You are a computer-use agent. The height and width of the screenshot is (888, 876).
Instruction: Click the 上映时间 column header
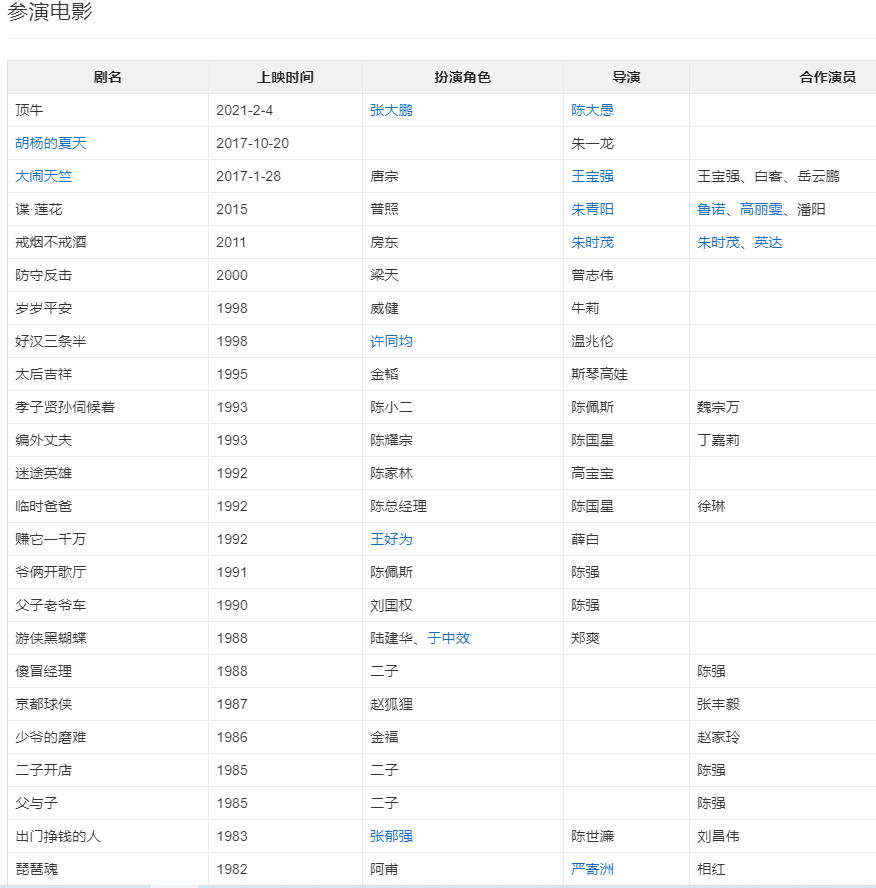(285, 77)
